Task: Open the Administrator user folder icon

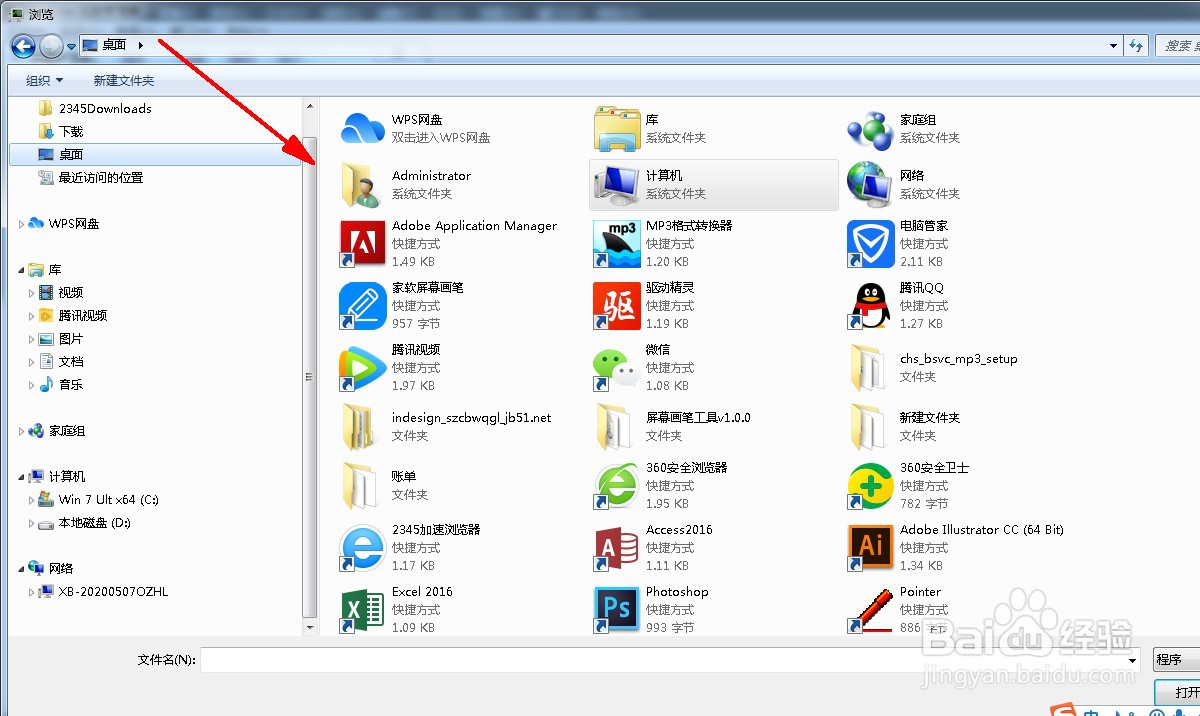Action: (x=363, y=184)
